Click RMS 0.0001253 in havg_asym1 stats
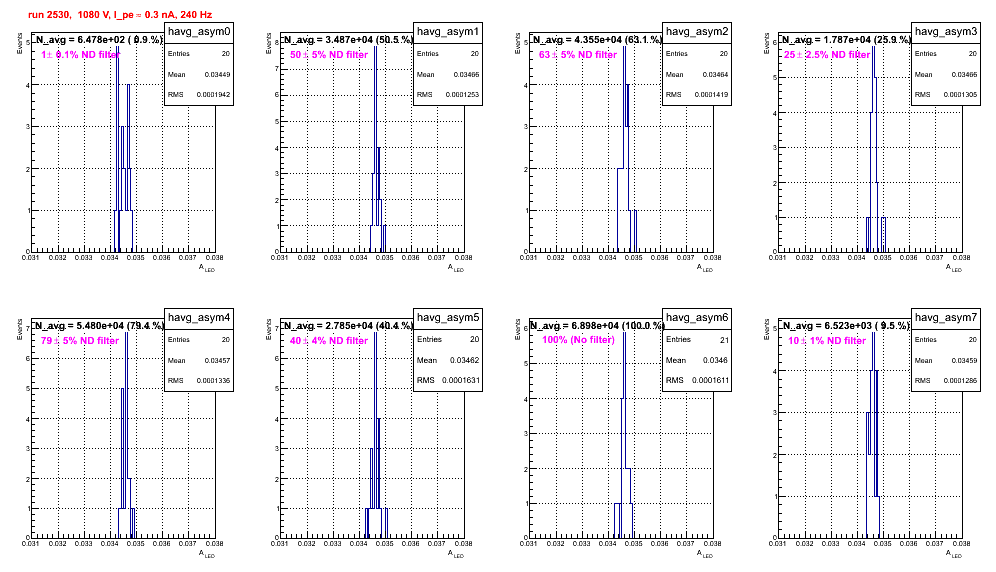996x572 pixels. (x=448, y=95)
